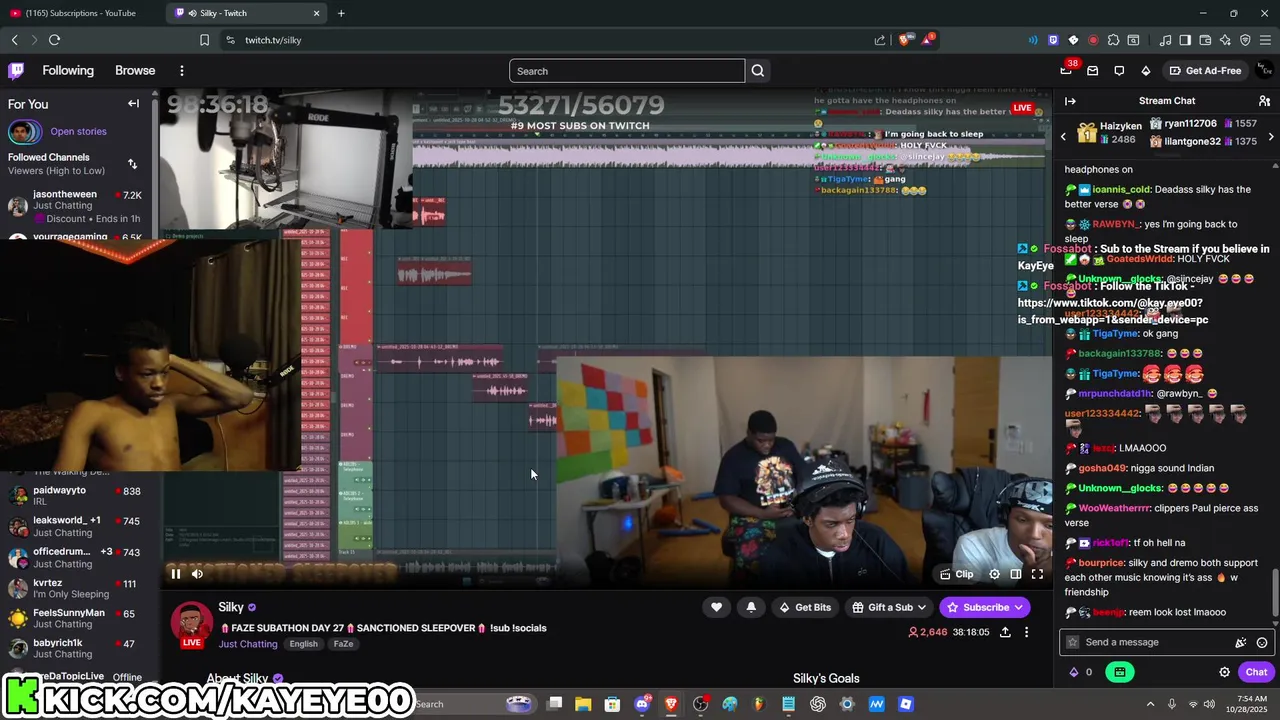This screenshot has height=720, width=1280.
Task: Click the Browse nav item
Action: coord(135,71)
